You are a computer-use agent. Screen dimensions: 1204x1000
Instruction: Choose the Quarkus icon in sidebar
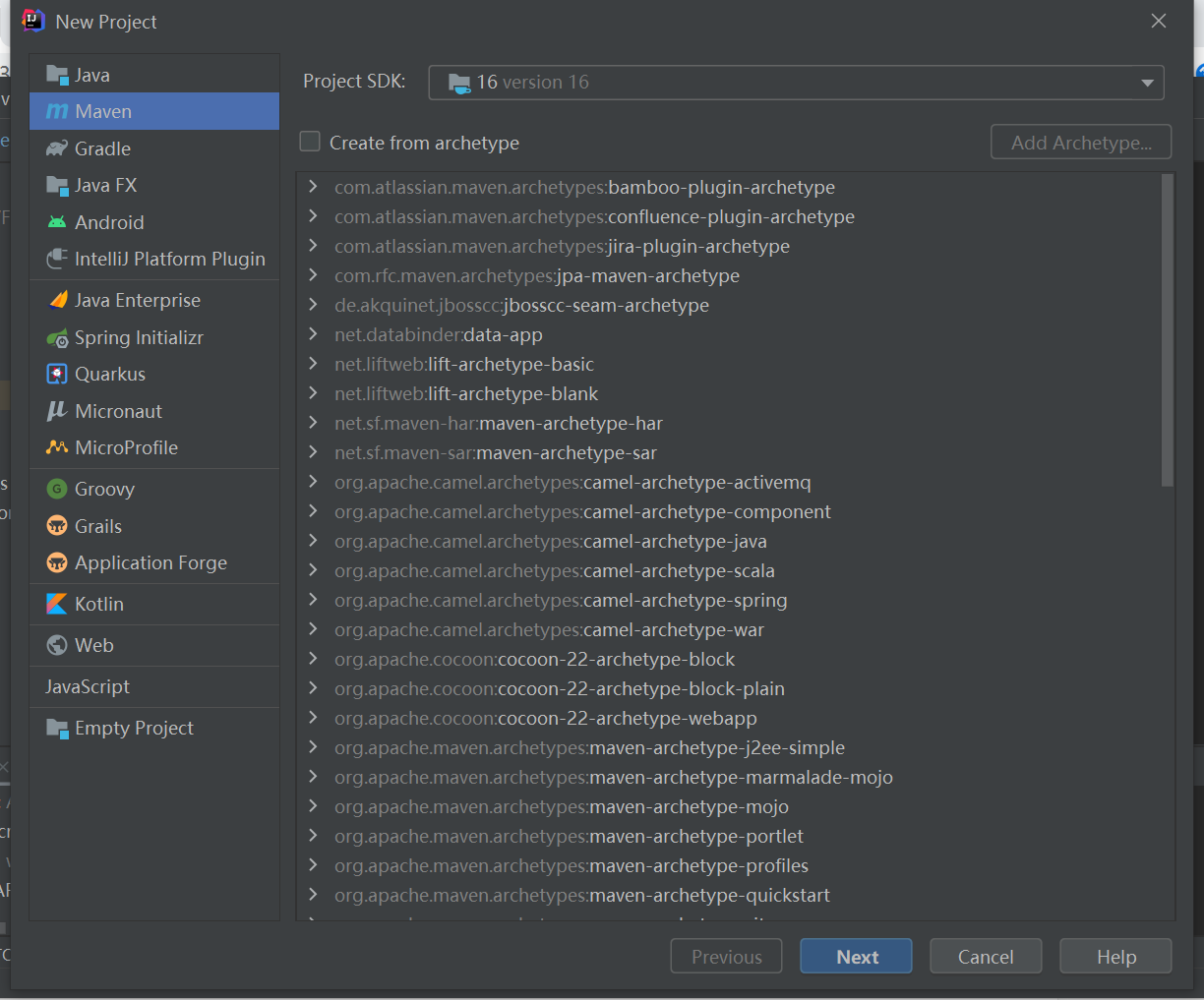pos(57,375)
